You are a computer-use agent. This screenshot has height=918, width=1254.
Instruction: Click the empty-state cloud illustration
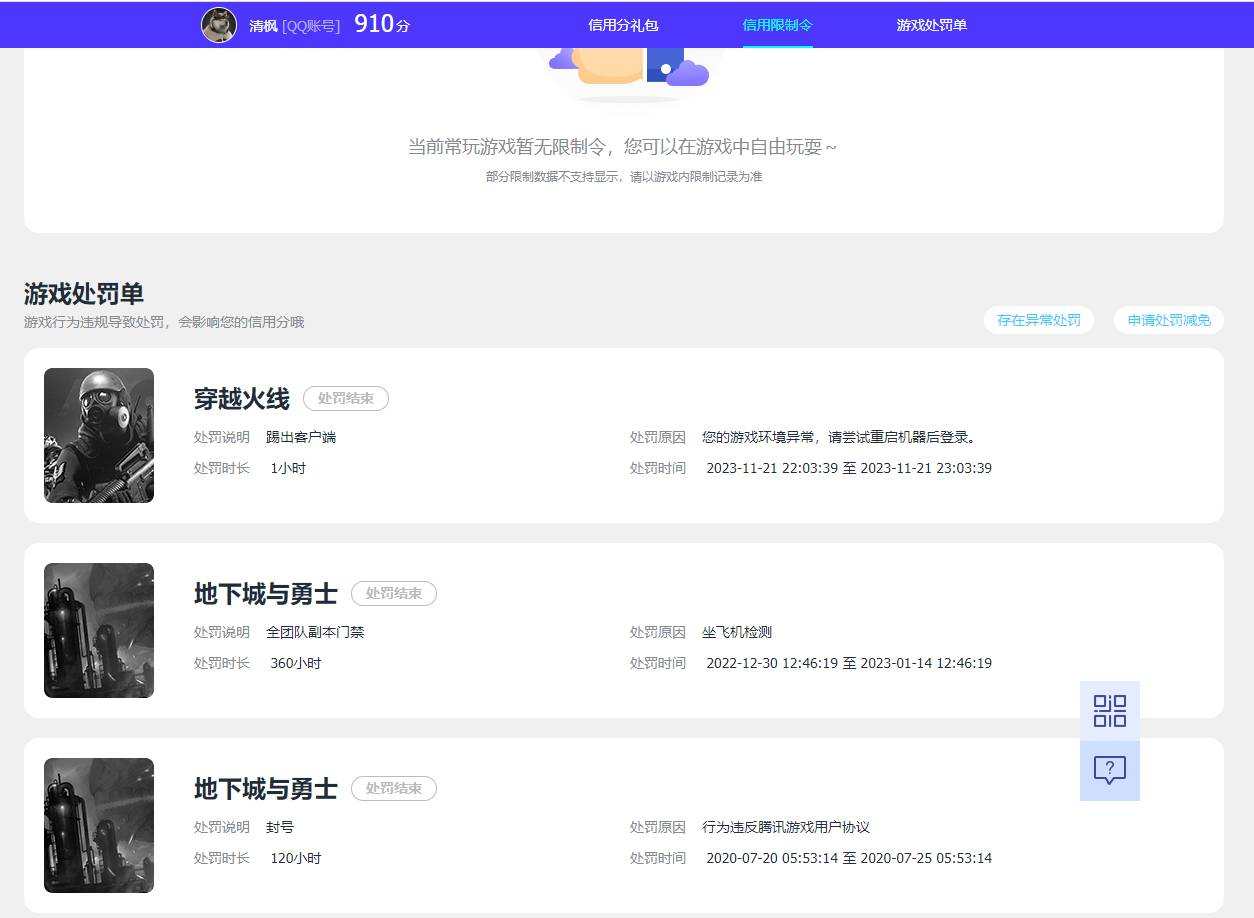pos(628,74)
